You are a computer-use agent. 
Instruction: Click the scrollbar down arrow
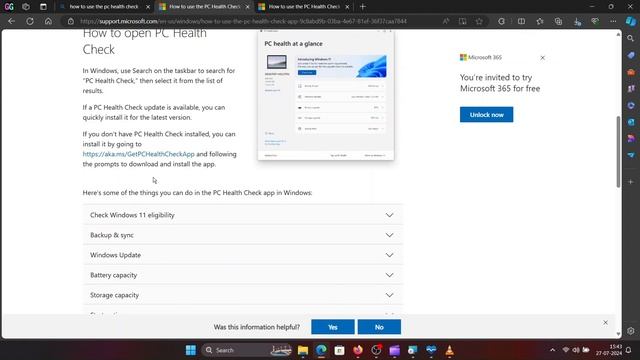pos(618,334)
